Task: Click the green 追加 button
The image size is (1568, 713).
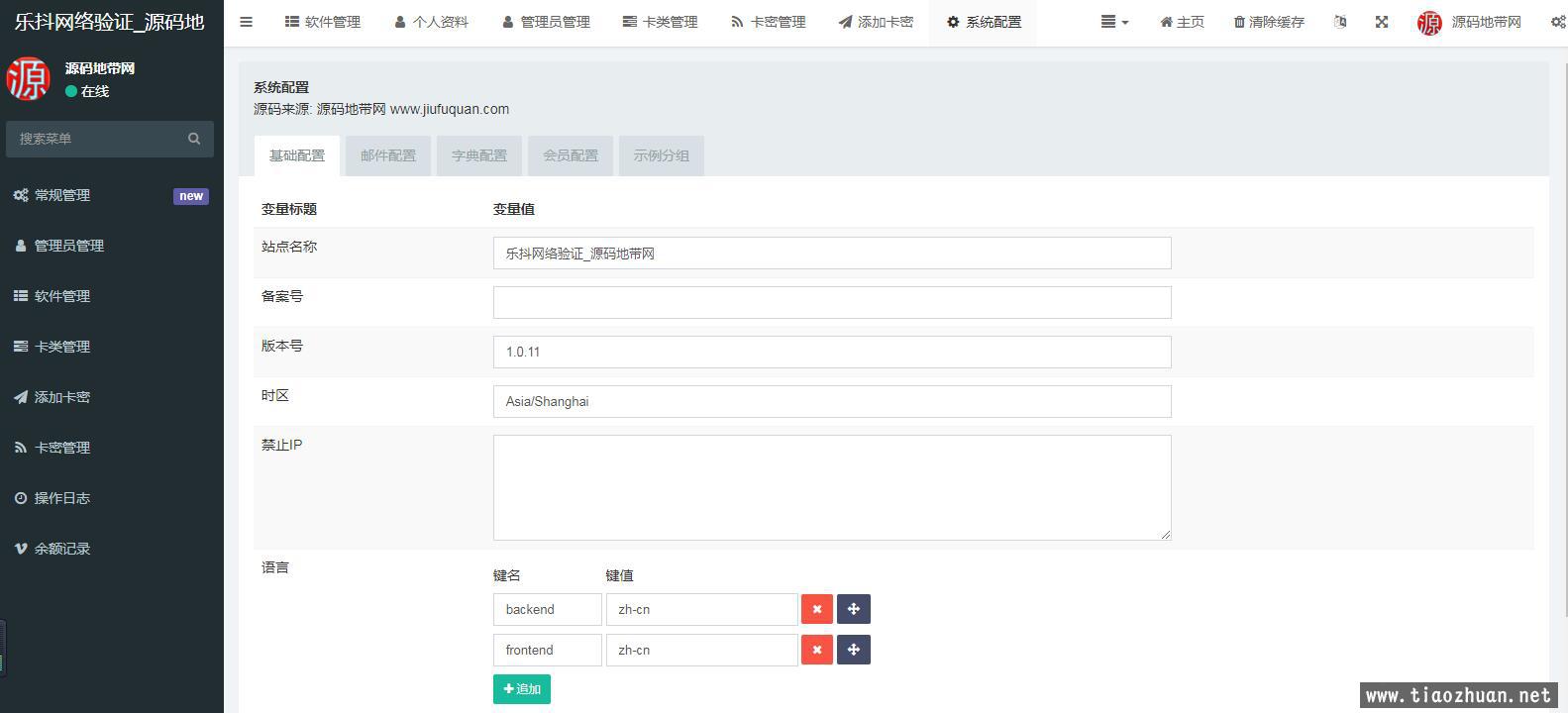Action: point(522,689)
